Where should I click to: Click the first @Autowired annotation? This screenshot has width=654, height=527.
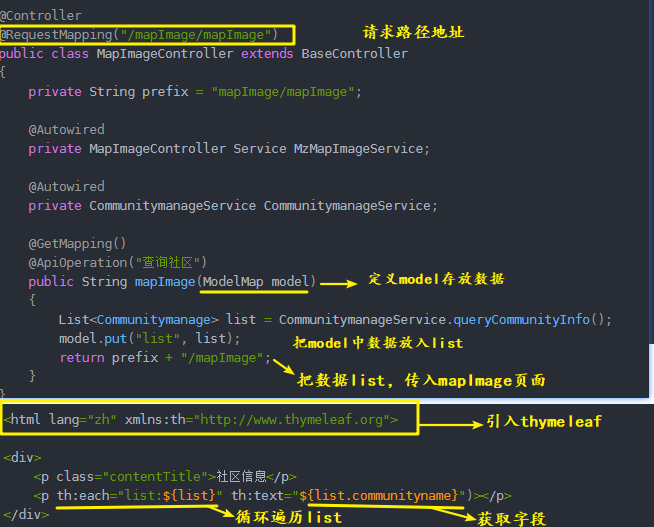point(66,130)
